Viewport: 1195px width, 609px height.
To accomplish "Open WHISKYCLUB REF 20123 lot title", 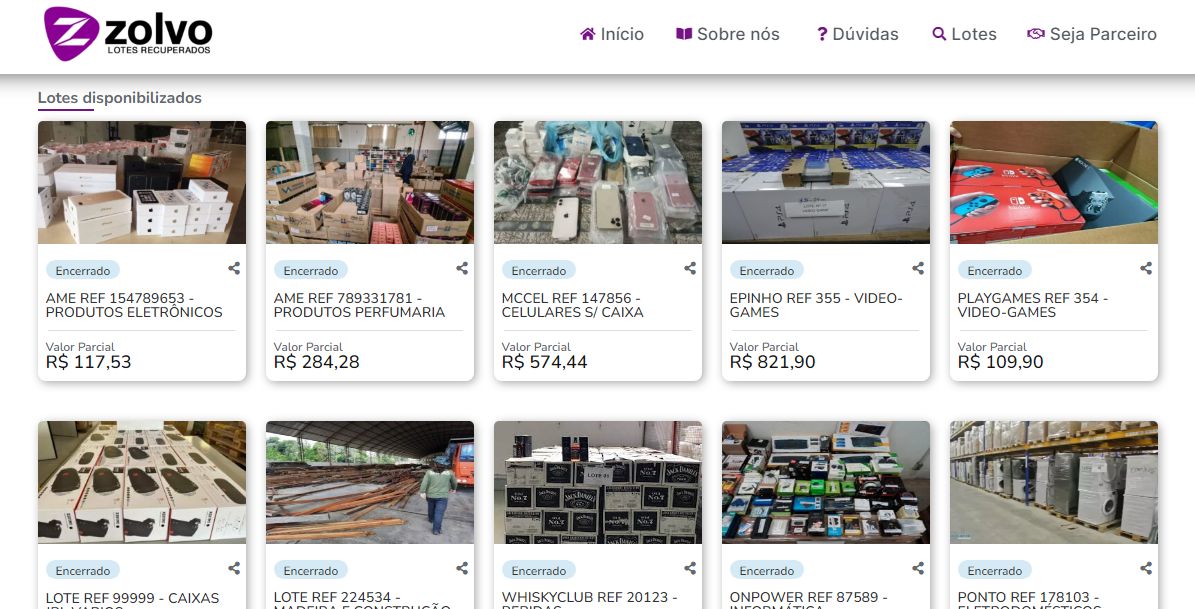I will click(x=589, y=599).
